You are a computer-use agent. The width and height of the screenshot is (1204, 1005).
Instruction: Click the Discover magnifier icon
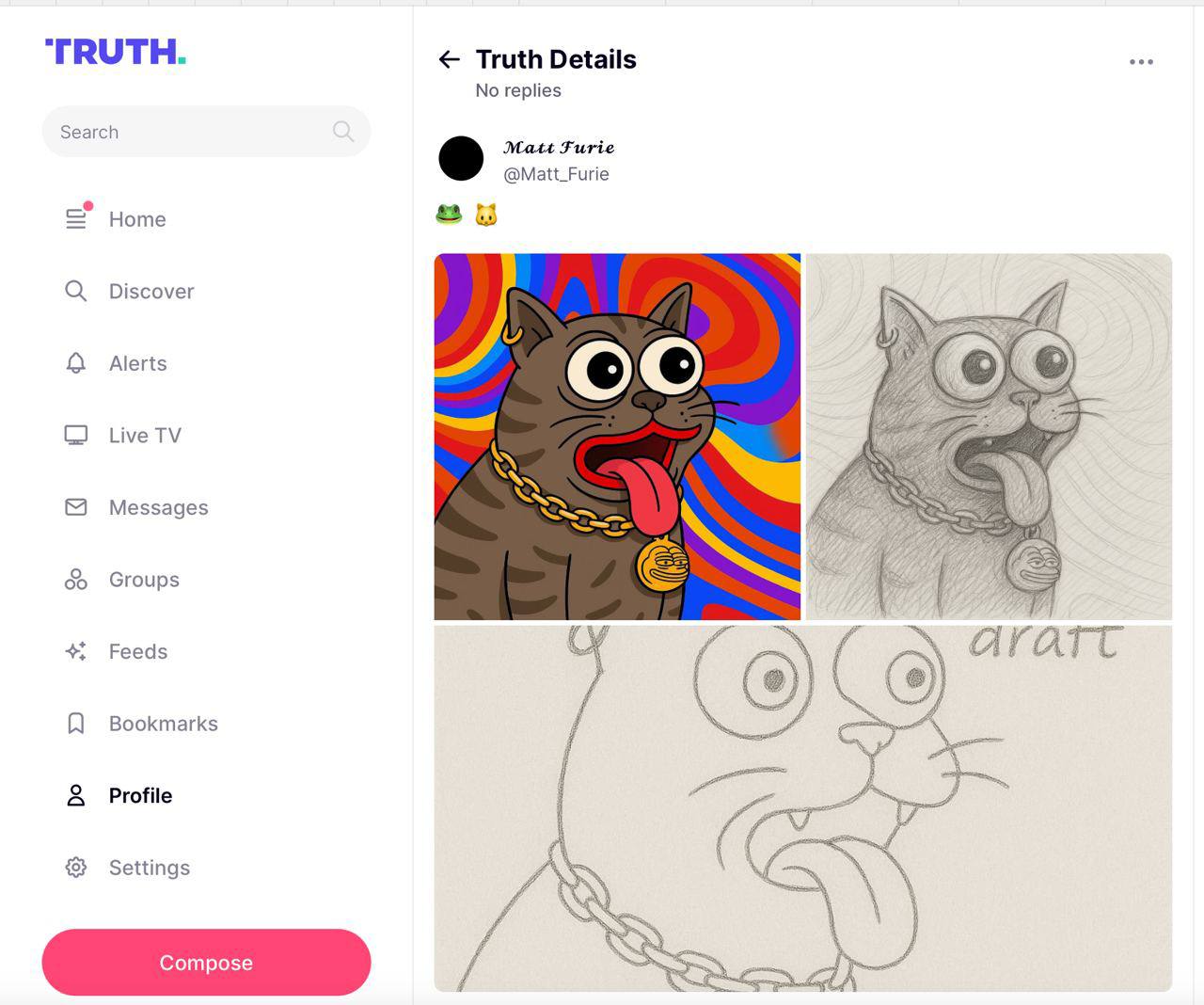(76, 291)
